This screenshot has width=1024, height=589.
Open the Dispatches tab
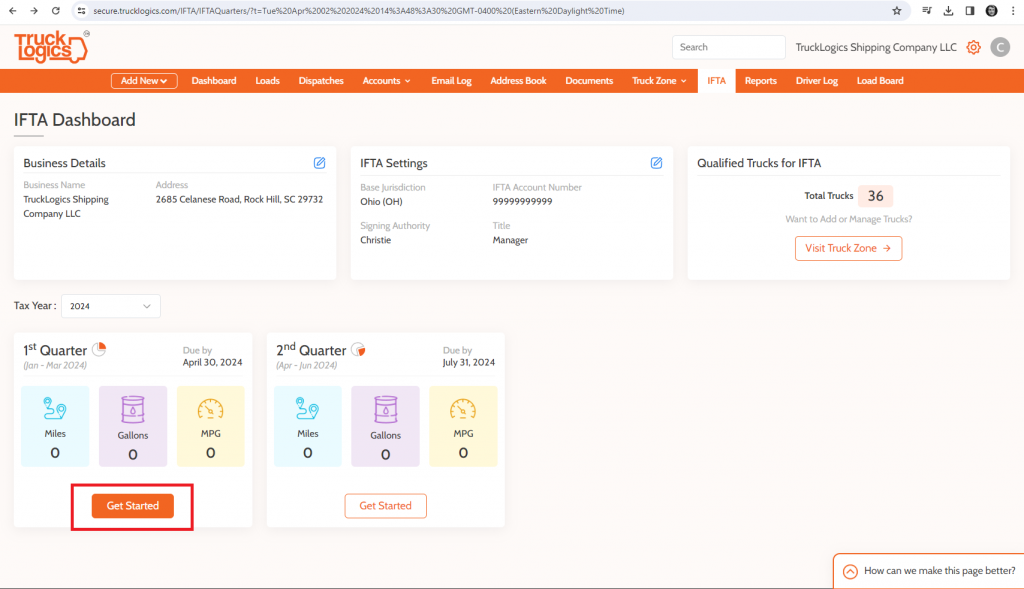(x=321, y=80)
